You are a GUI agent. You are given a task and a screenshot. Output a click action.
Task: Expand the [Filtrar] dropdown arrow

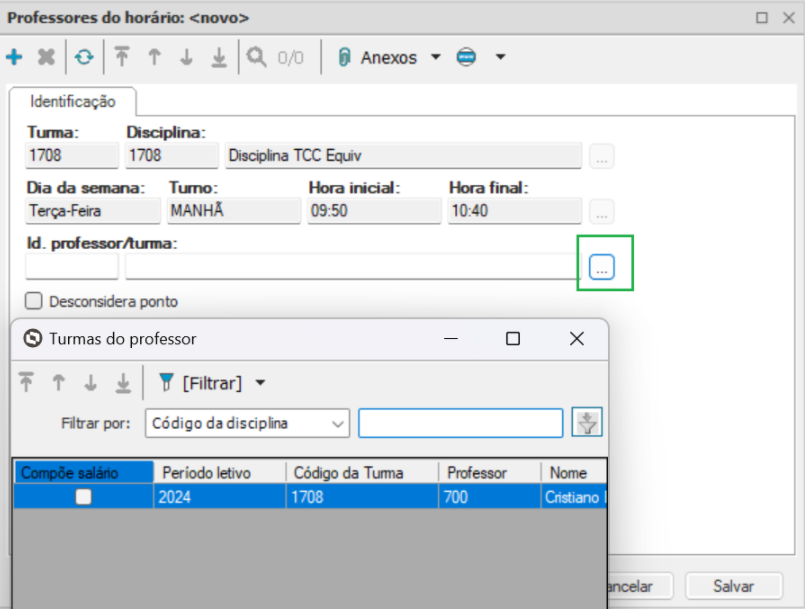tap(261, 383)
